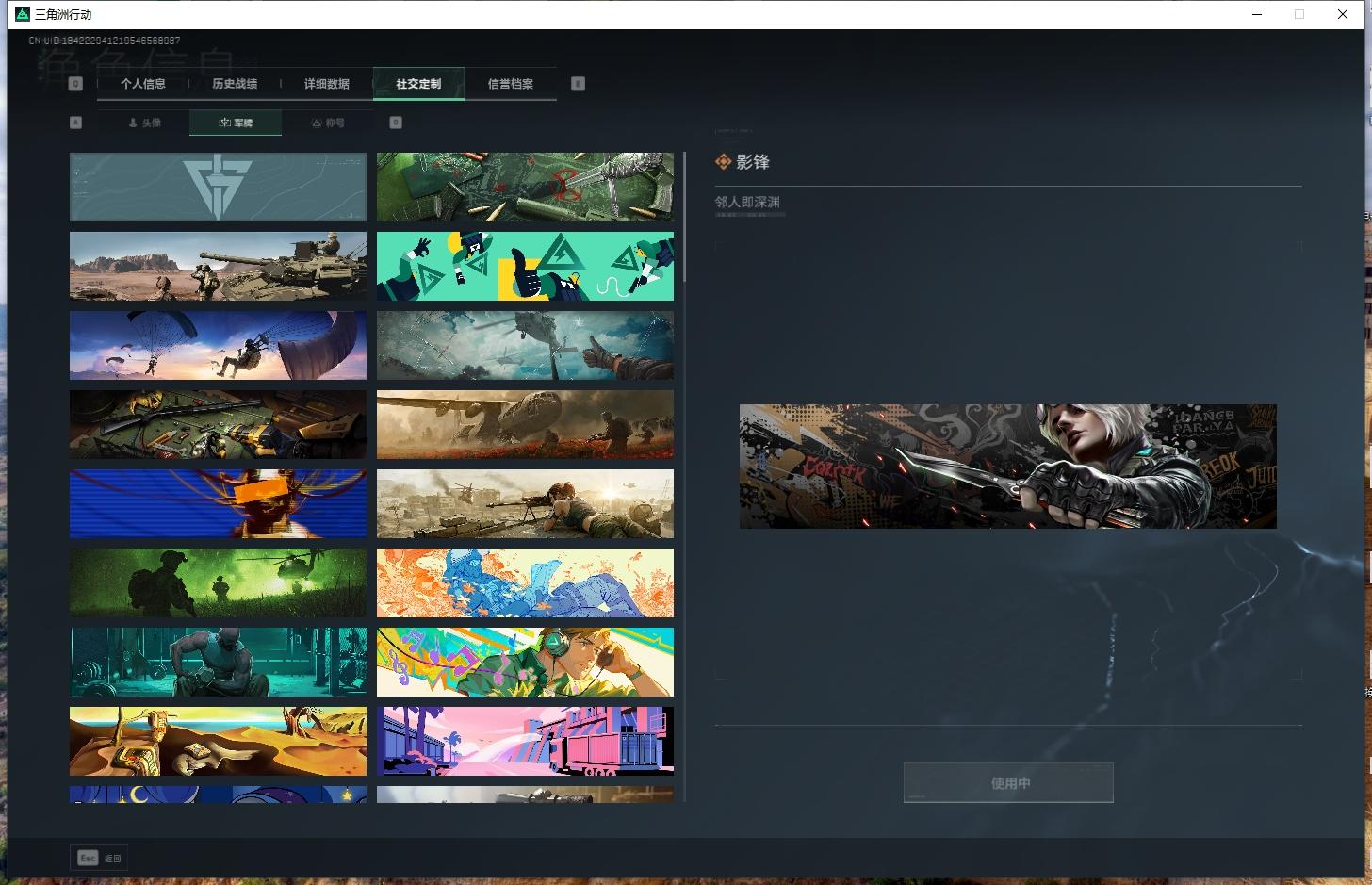Pick the teal thumbs-up triangle banner
This screenshot has width=1372, height=885.
(525, 266)
